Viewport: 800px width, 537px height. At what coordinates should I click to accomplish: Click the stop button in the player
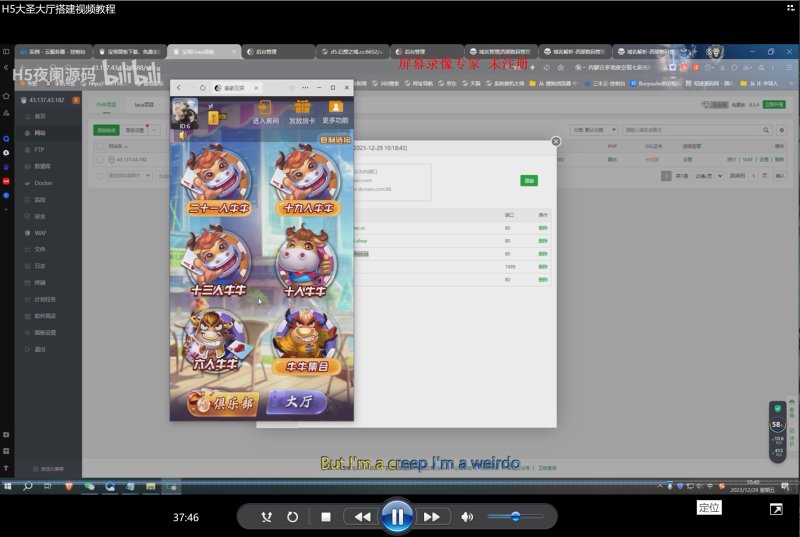[325, 517]
